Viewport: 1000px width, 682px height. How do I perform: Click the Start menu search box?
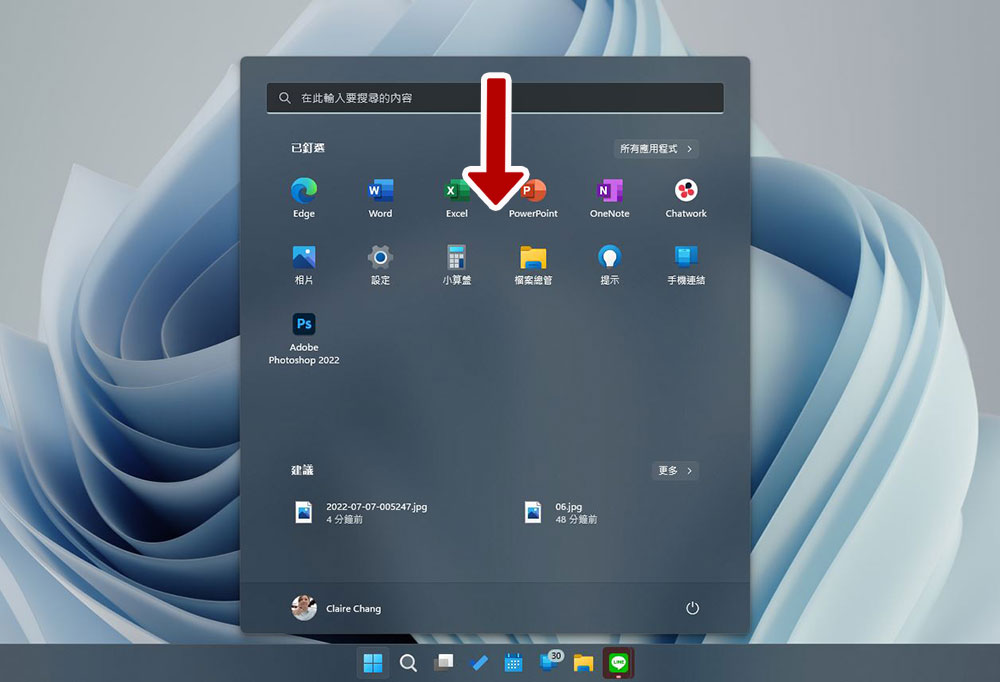(495, 98)
